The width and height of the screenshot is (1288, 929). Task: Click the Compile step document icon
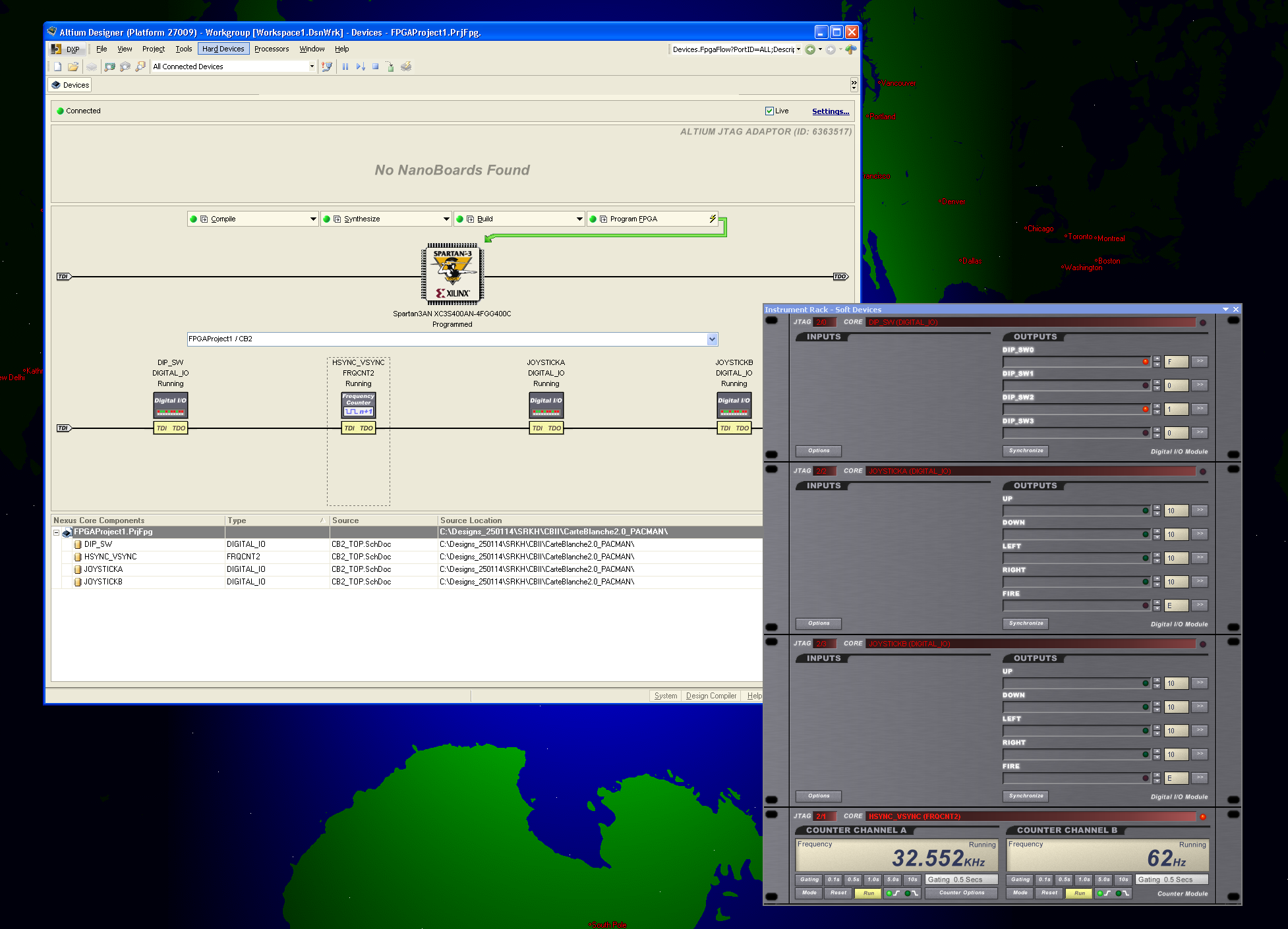[x=204, y=219]
